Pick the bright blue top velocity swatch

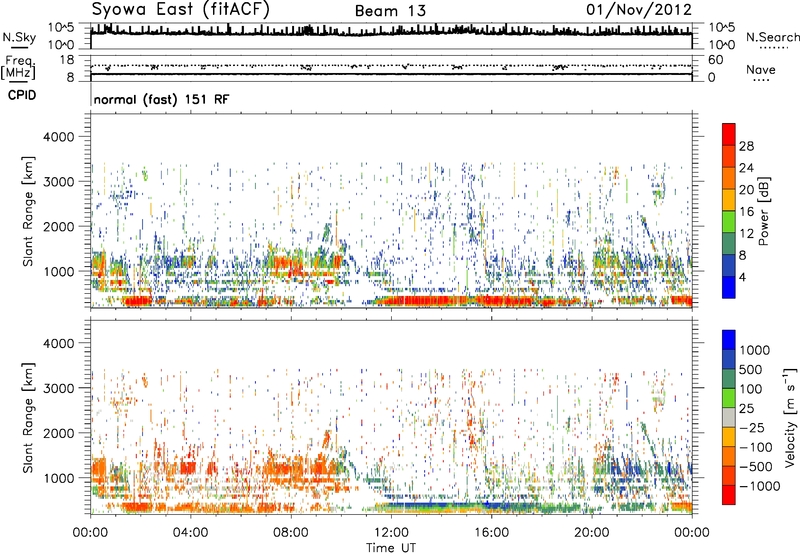coord(729,339)
